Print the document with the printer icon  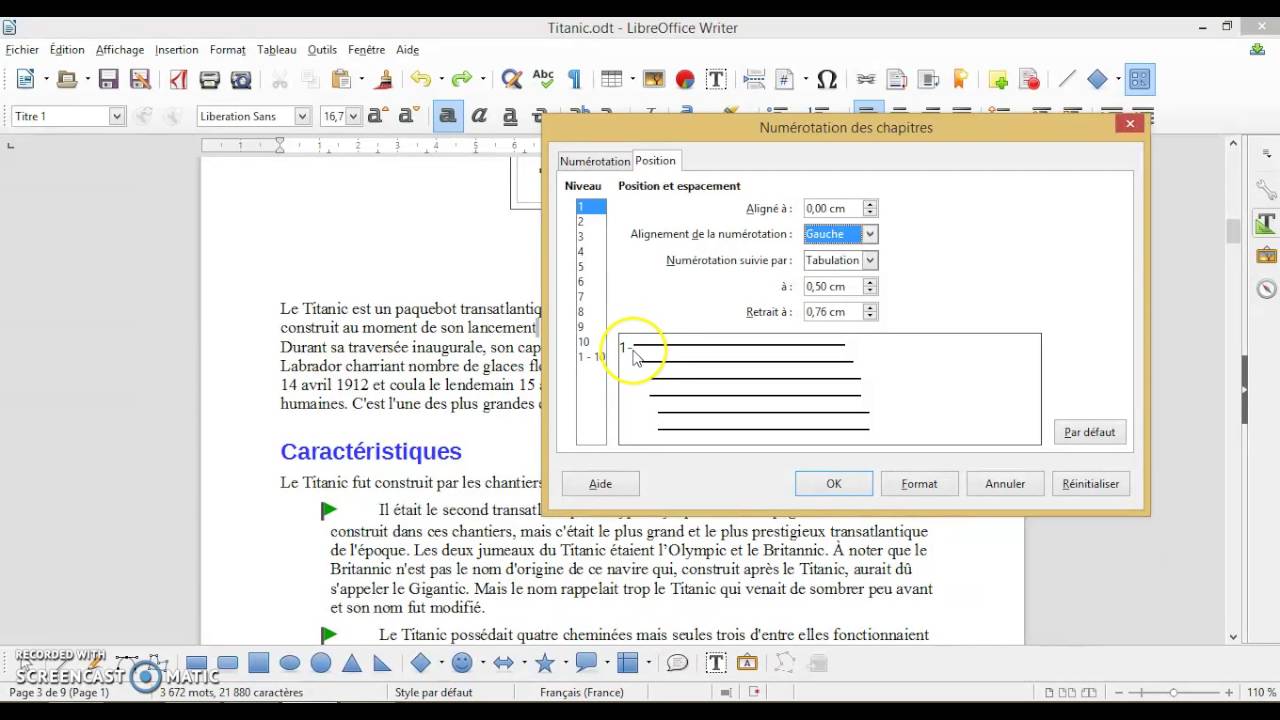pos(209,80)
